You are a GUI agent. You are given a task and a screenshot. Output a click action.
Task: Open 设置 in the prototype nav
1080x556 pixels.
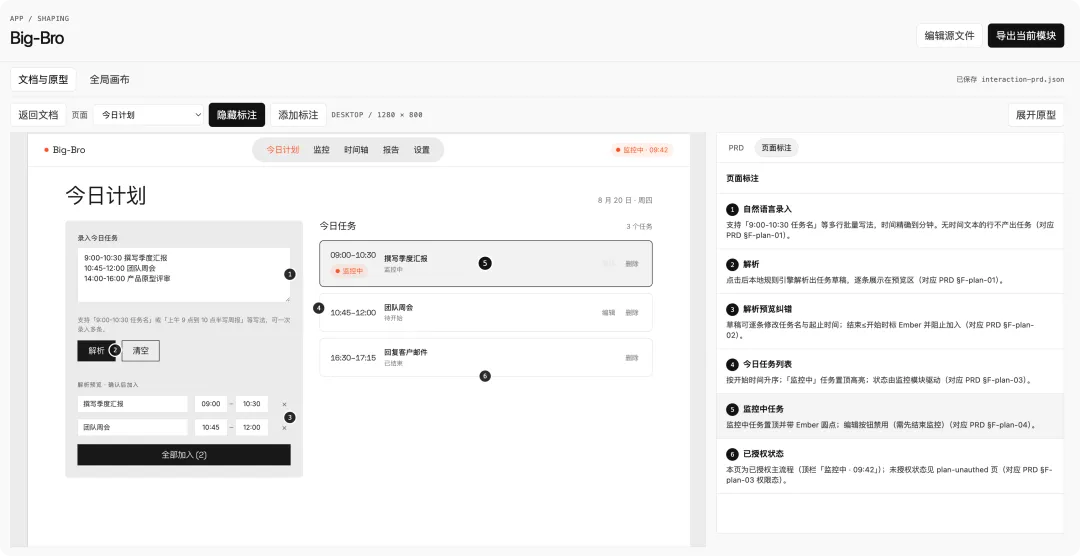[x=422, y=150]
